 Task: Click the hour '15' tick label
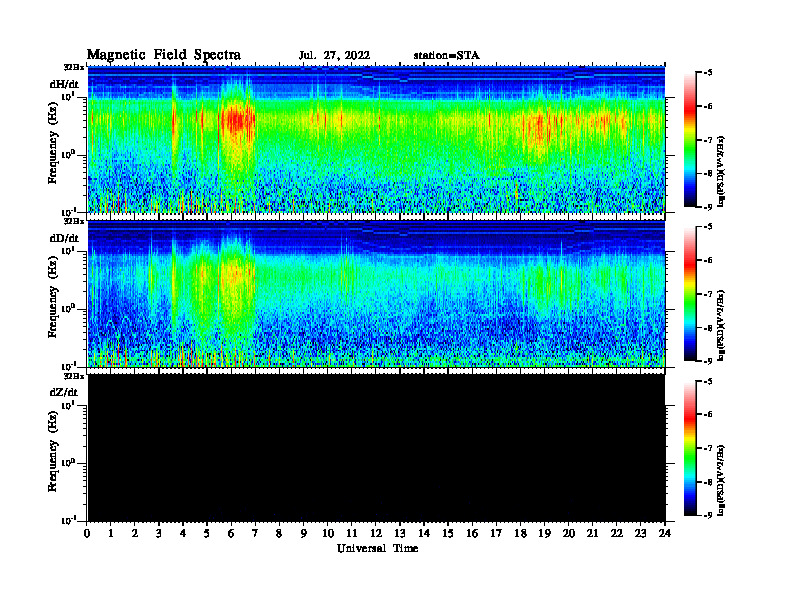pyautogui.click(x=448, y=534)
